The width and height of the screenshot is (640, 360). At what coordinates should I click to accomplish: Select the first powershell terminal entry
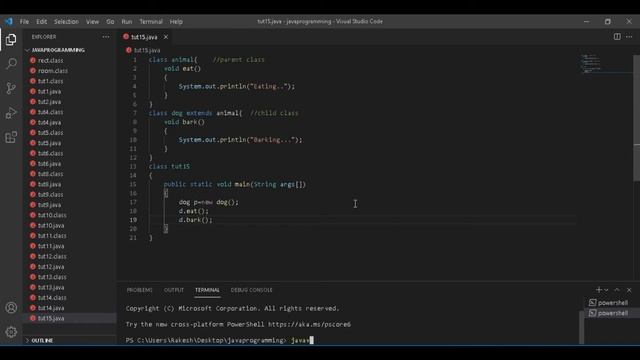(x=608, y=302)
